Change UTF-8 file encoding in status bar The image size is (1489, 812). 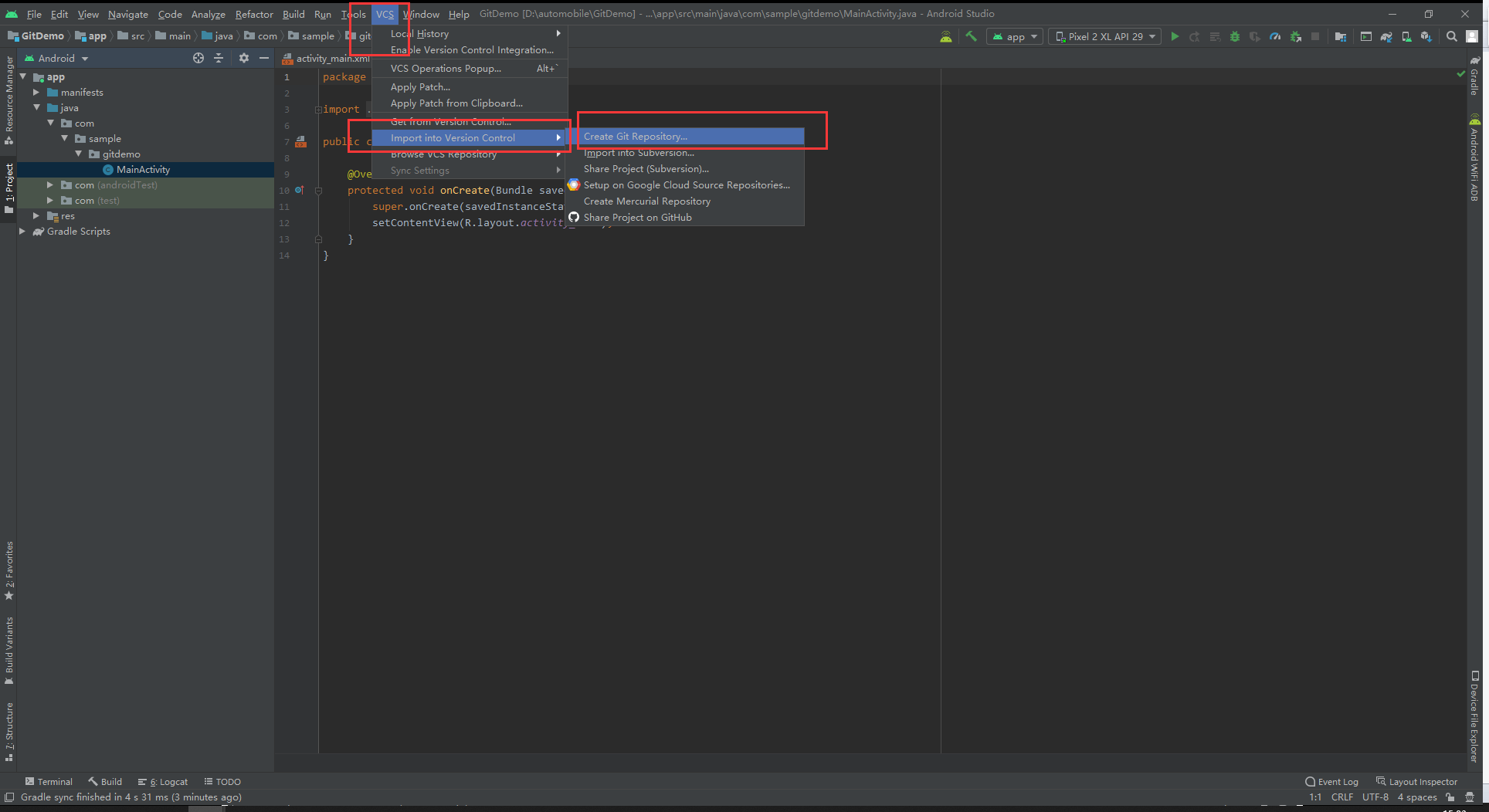pos(1375,797)
